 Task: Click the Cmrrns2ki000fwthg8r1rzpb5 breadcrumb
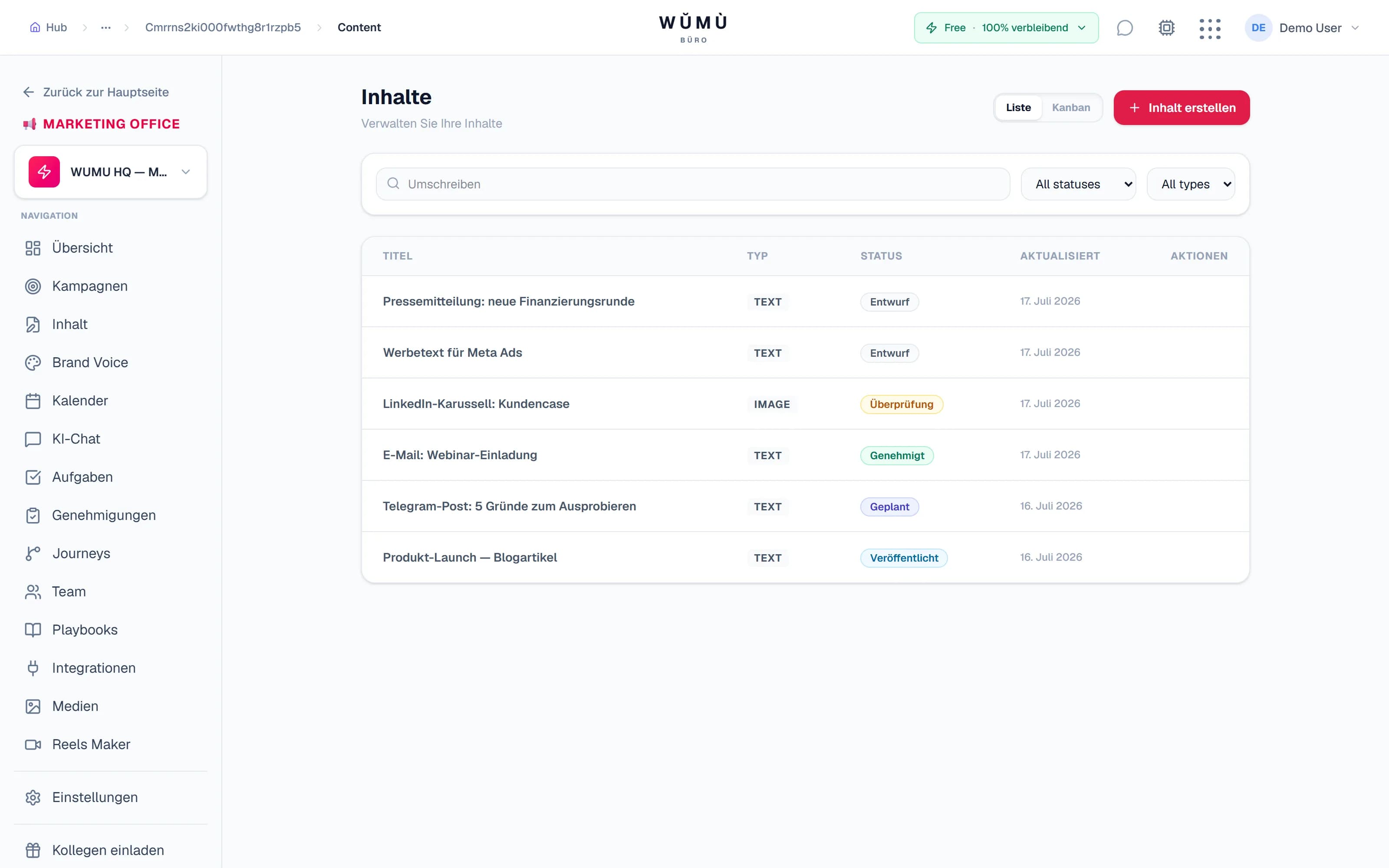point(223,27)
